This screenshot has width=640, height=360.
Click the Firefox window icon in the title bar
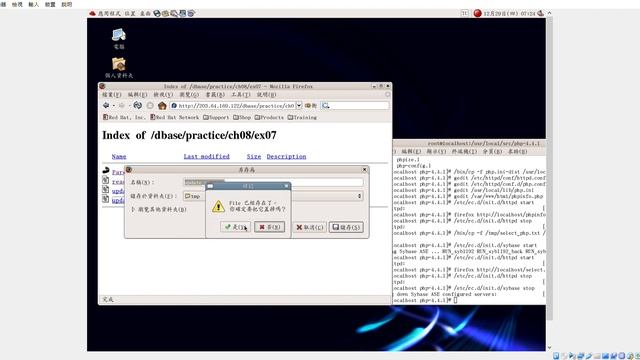[102, 86]
